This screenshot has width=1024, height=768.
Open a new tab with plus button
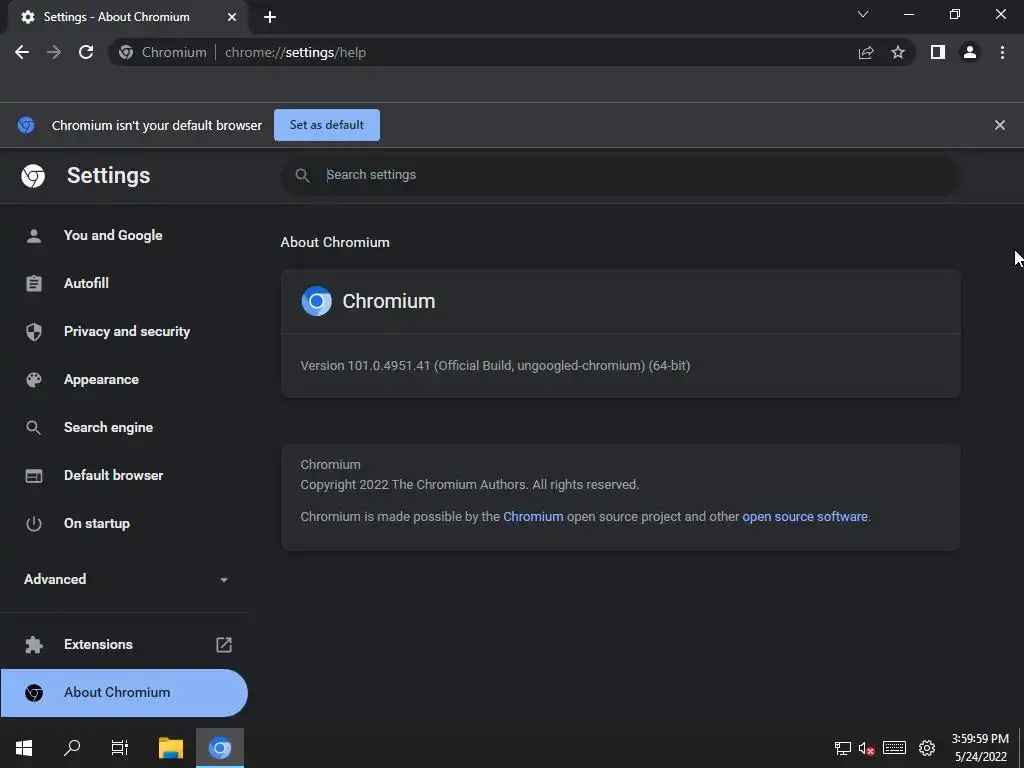click(x=270, y=17)
